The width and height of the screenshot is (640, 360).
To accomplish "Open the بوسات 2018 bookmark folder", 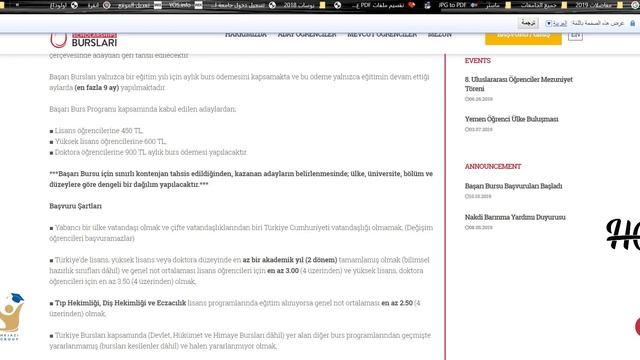I will [304, 5].
